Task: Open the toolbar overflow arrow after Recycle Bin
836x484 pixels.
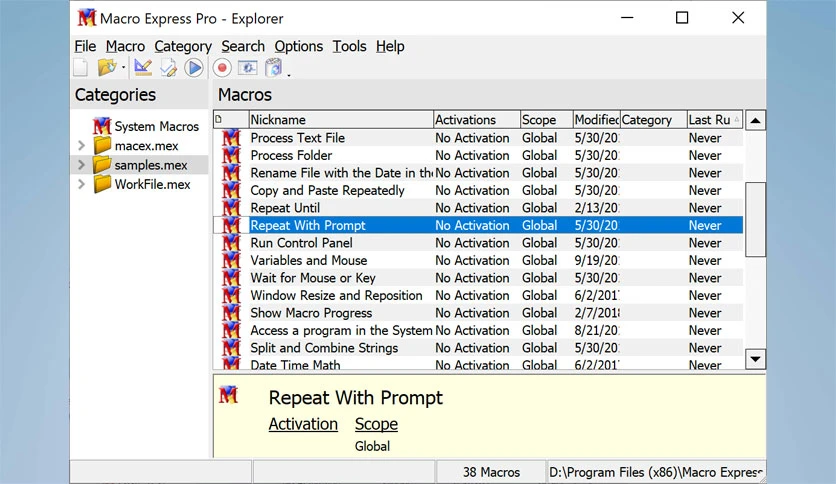Action: pos(289,75)
